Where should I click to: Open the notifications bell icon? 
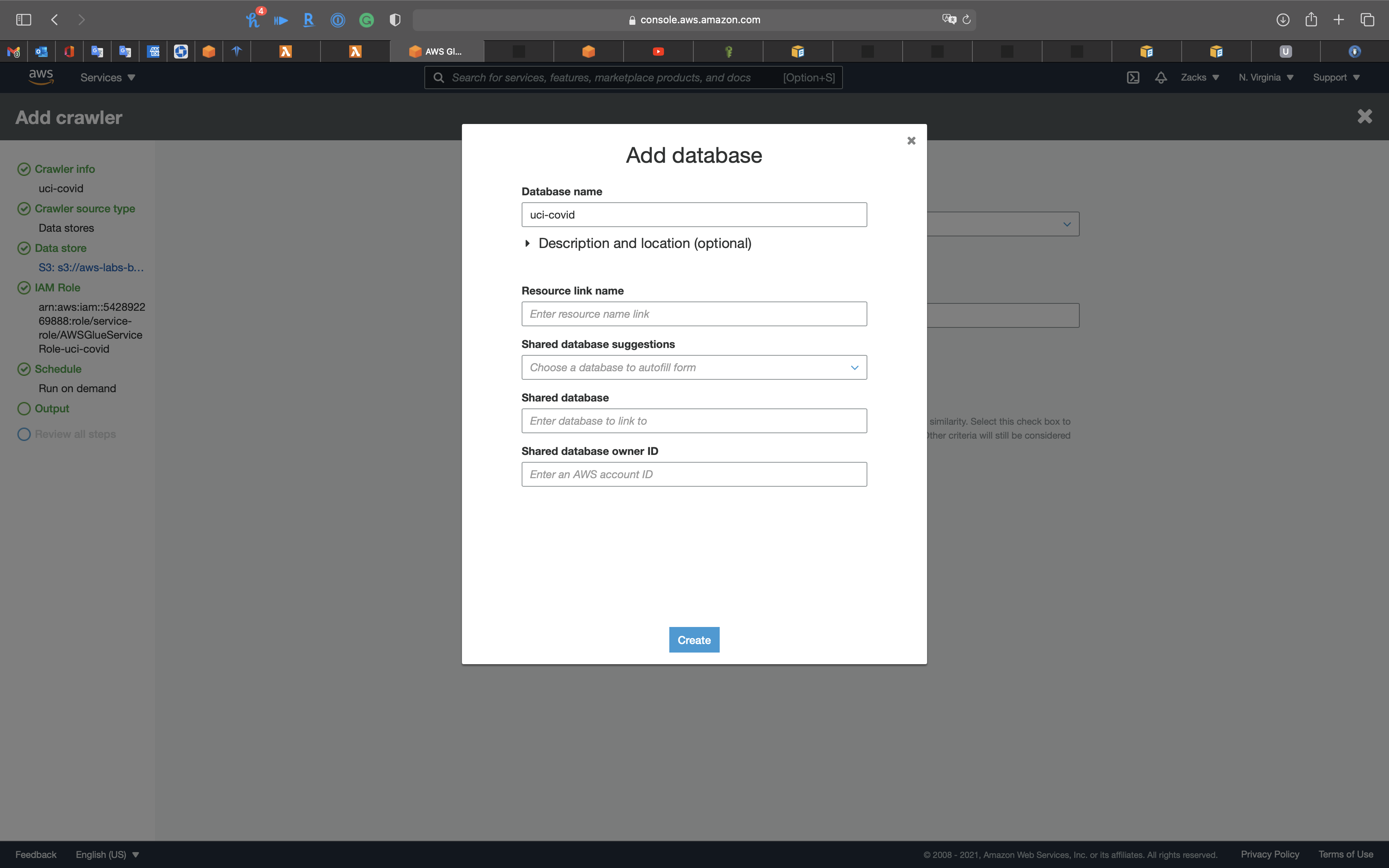point(1161,77)
